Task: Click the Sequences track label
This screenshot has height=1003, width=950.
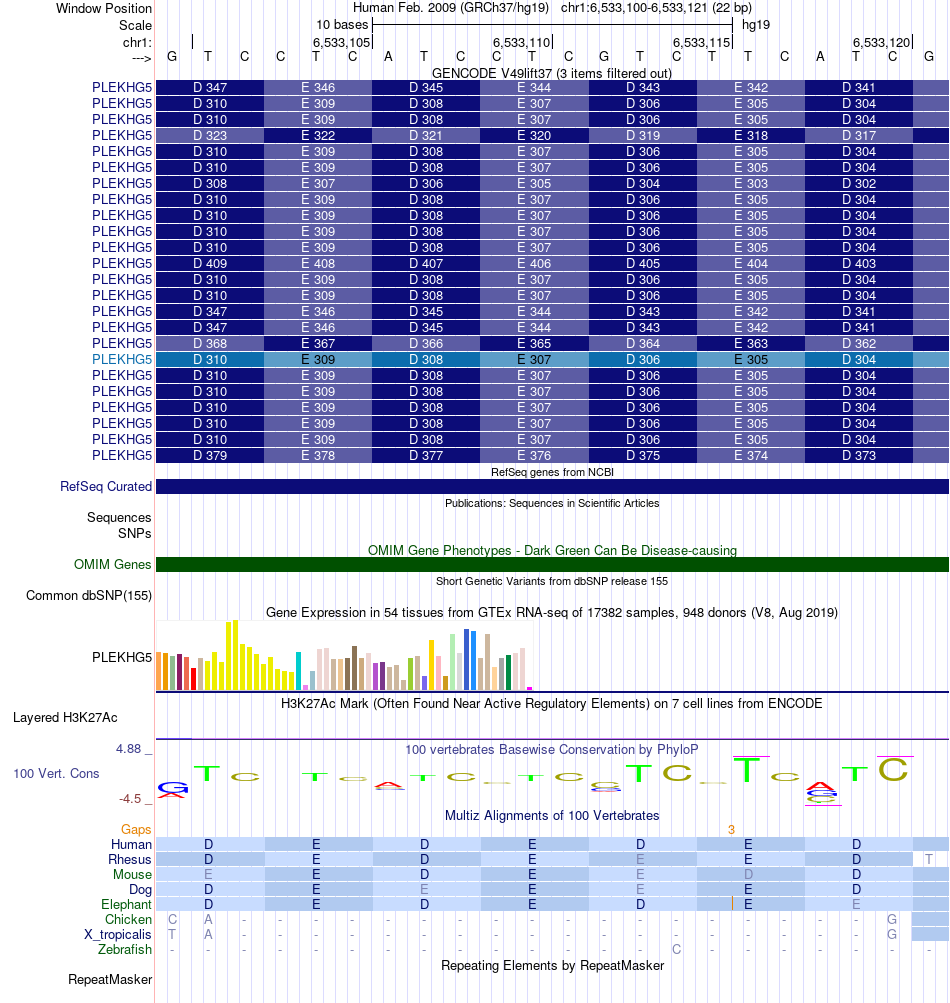Action: click(x=119, y=517)
